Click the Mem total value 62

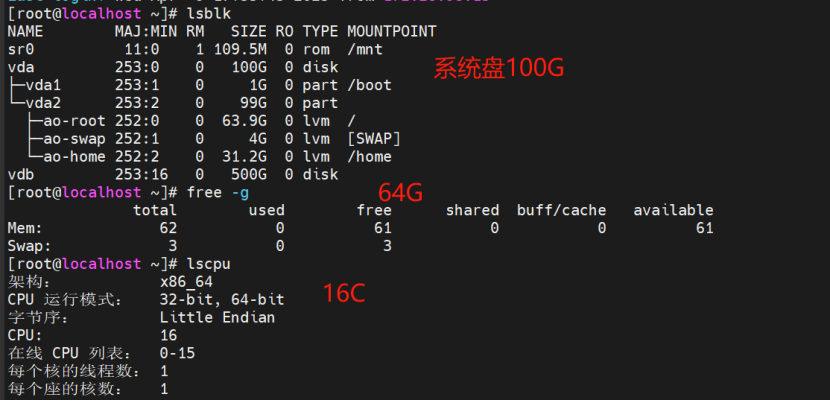click(168, 229)
